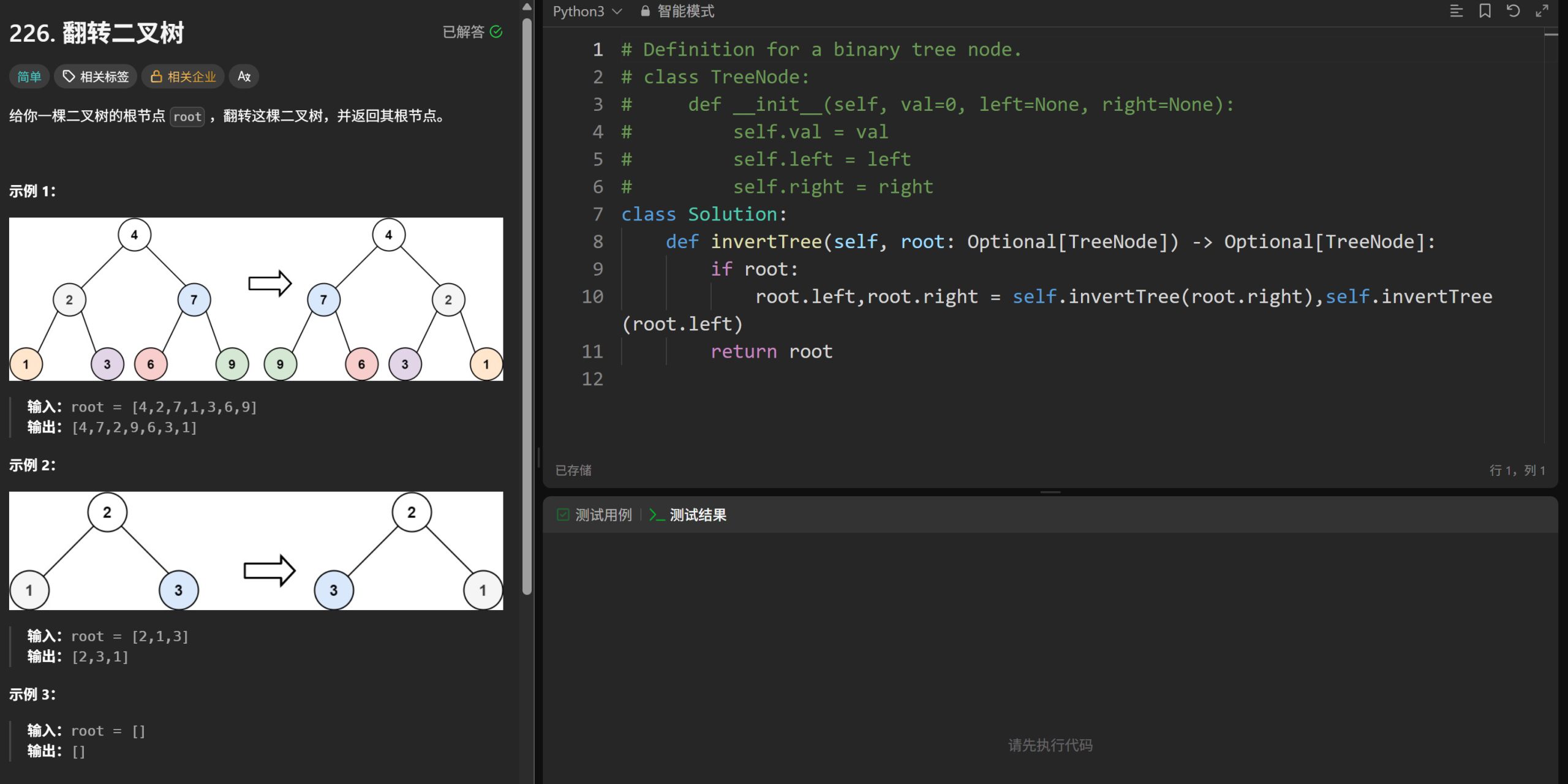Click the scroll up arrow of description panel
The image size is (1568, 784).
coord(527,7)
